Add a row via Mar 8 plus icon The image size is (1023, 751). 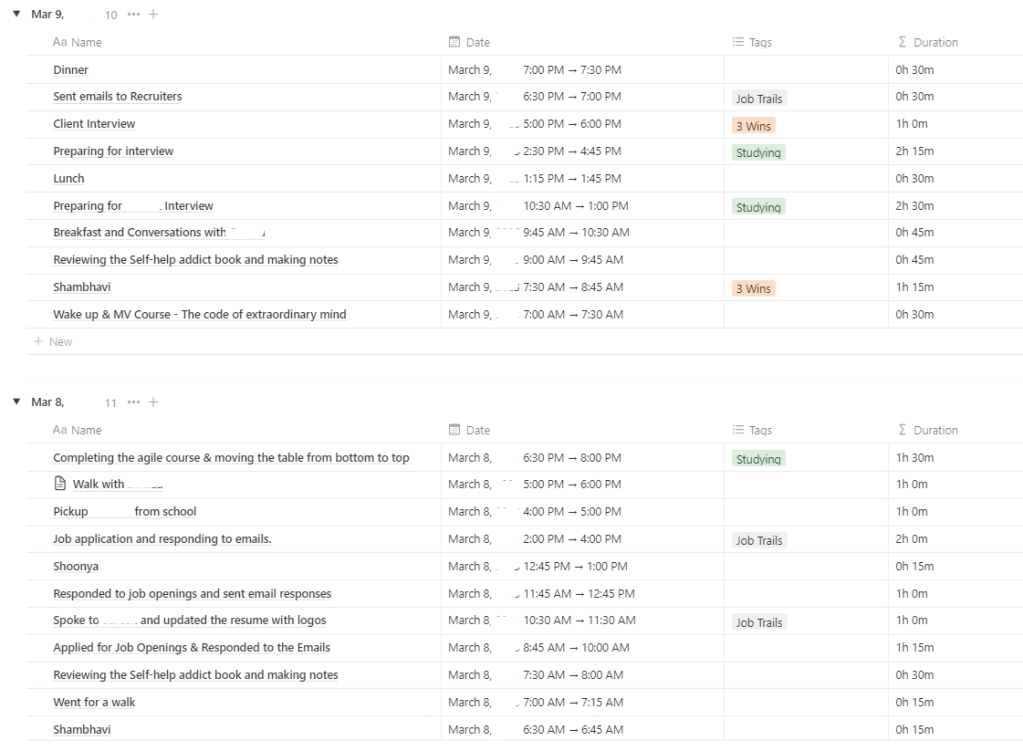[153, 402]
